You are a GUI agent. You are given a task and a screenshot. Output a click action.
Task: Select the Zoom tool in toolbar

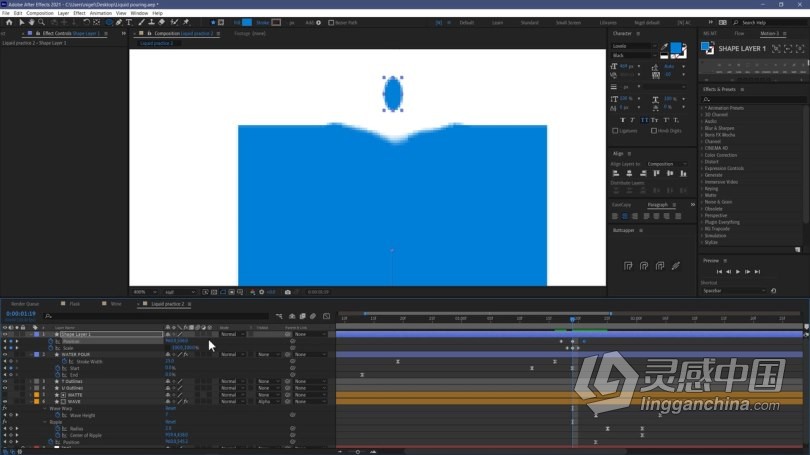[x=41, y=22]
